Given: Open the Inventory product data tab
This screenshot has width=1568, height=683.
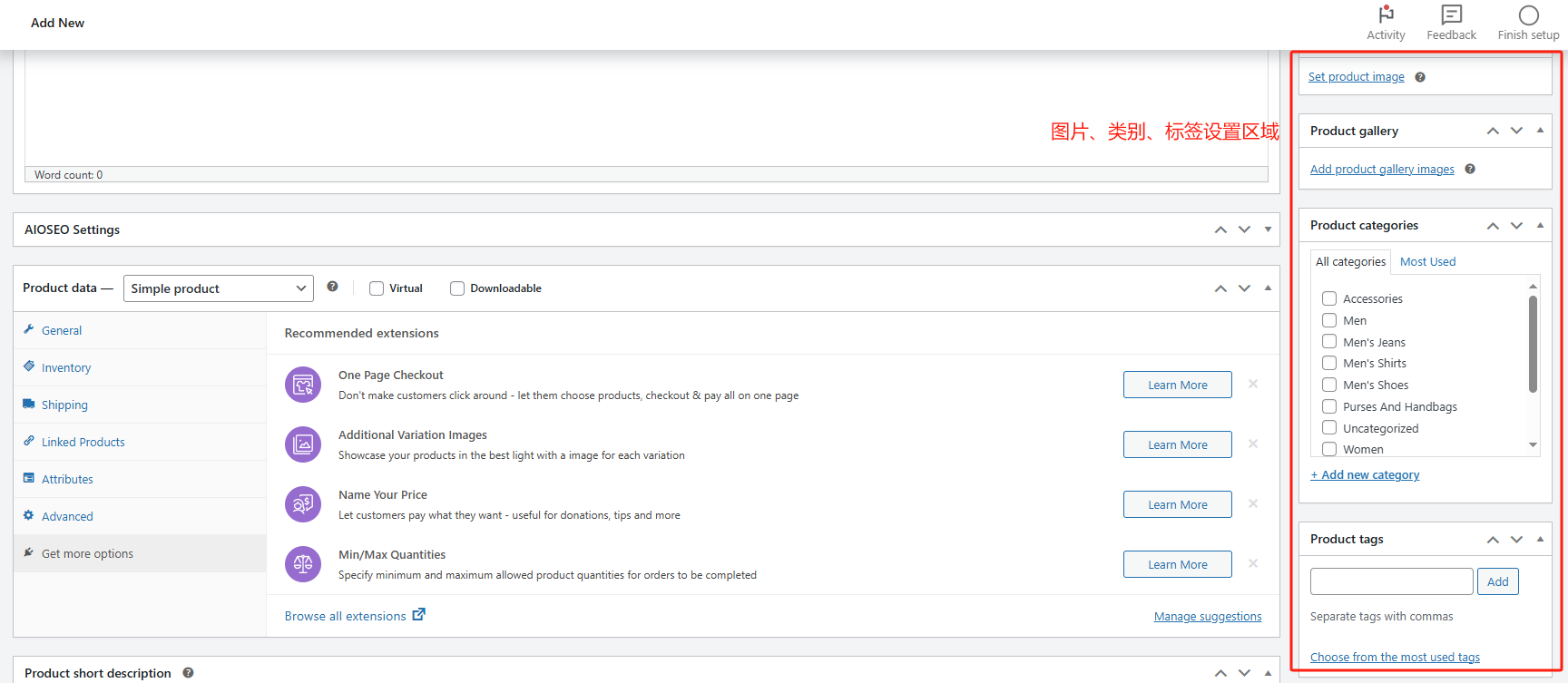Looking at the screenshot, I should click(66, 367).
